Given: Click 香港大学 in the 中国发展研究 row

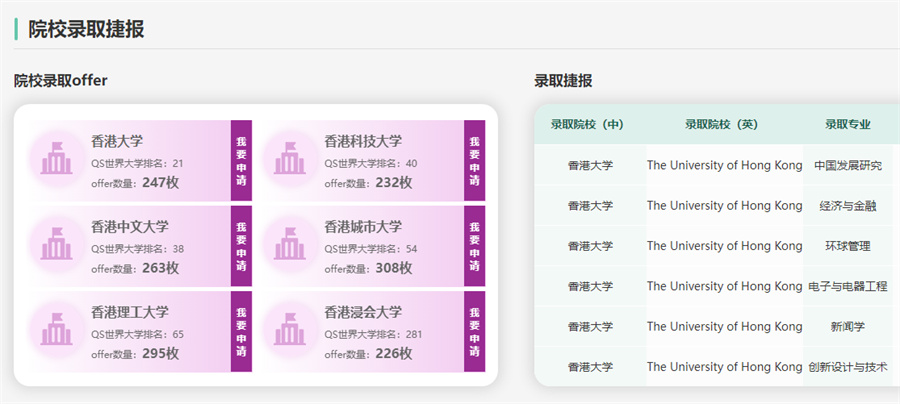Looking at the screenshot, I should click(590, 165).
